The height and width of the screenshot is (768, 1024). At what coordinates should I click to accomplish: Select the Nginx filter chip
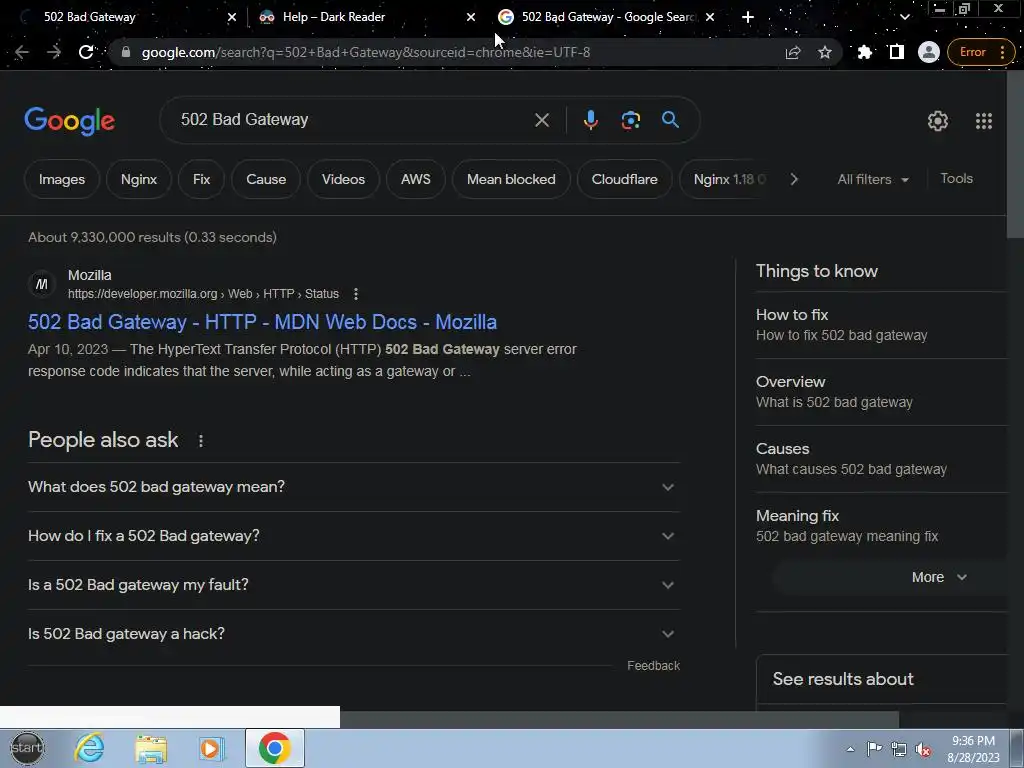(139, 180)
